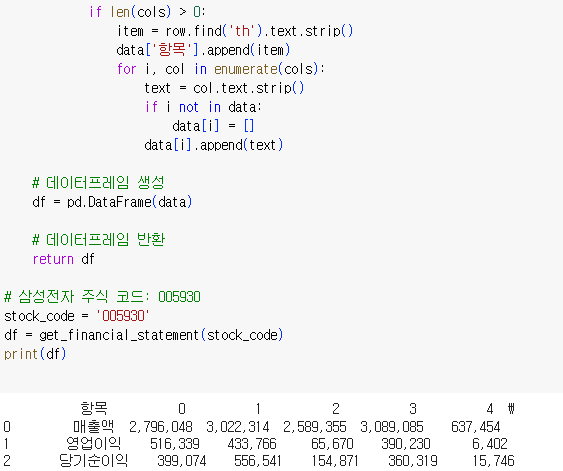Click the 'print(df)' line
This screenshot has height=471, width=563.
tap(35, 354)
